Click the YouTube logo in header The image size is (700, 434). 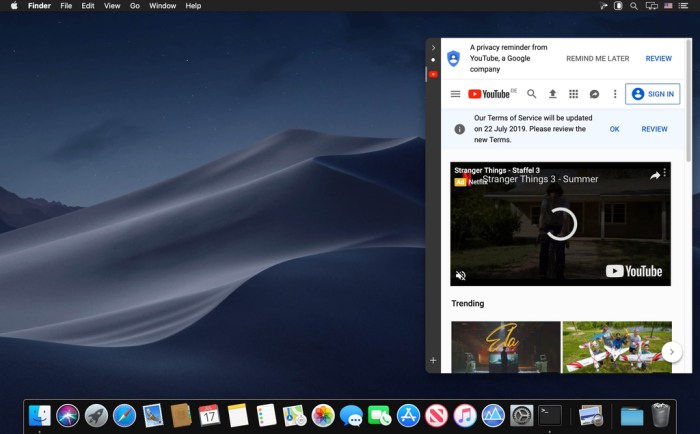pos(490,94)
